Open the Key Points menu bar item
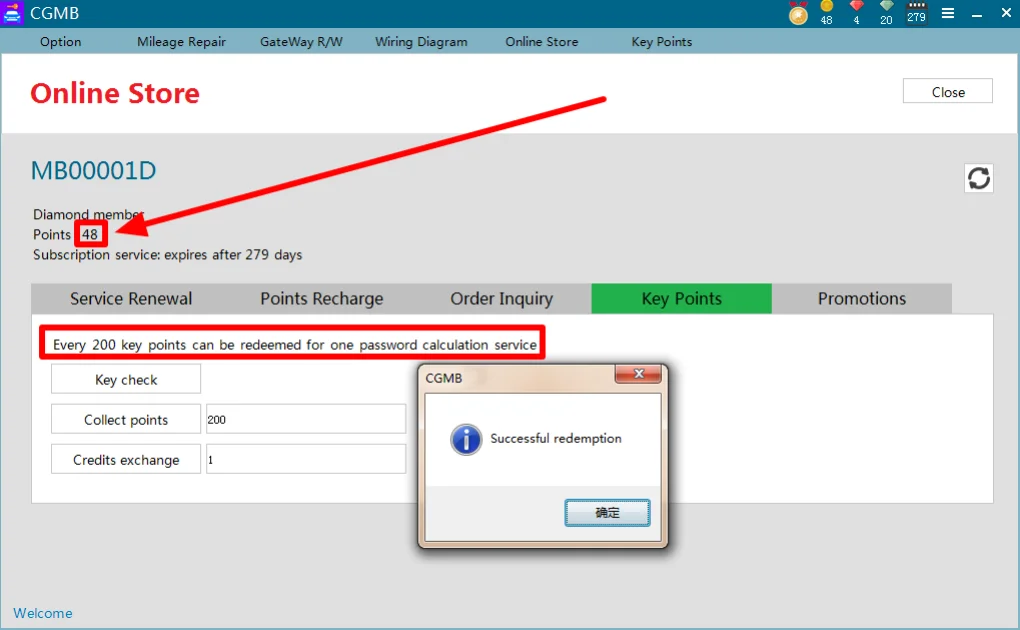The image size is (1020, 630). [x=662, y=42]
